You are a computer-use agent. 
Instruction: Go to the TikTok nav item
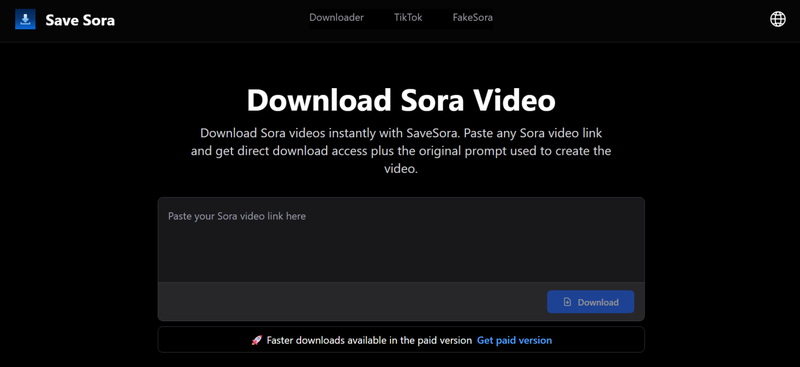pos(408,17)
